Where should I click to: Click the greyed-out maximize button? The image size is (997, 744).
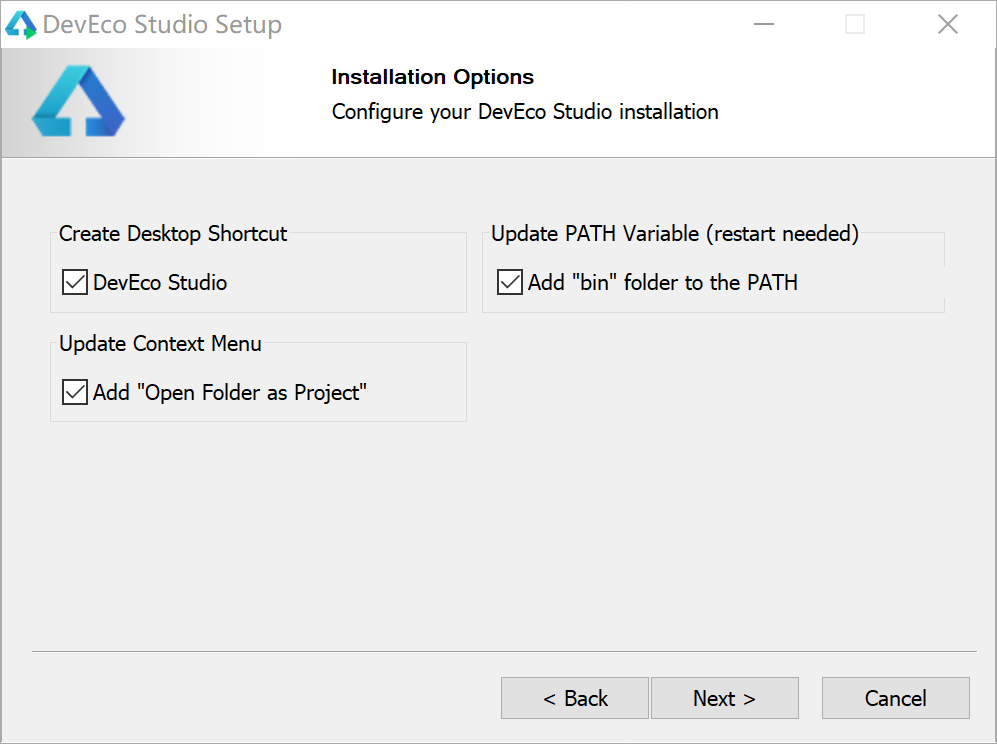[x=854, y=24]
